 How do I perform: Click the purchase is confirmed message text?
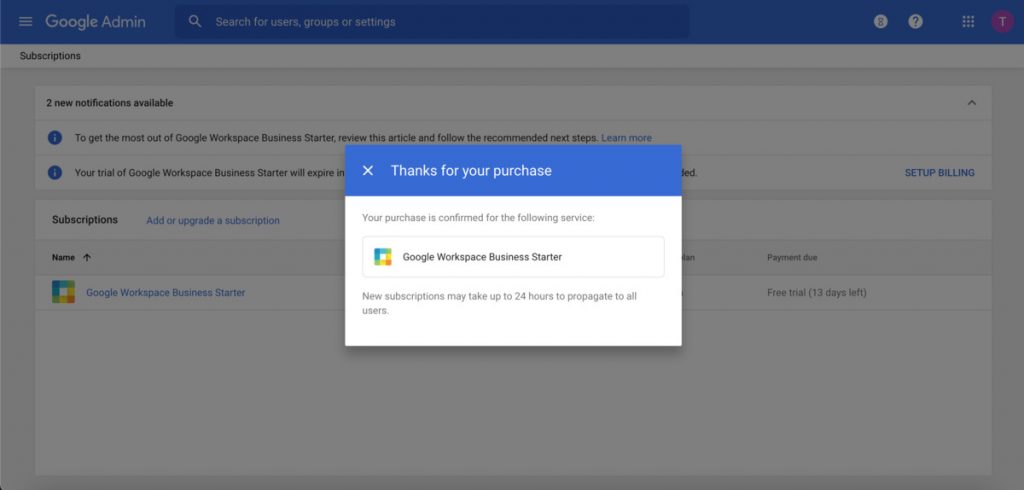pyautogui.click(x=478, y=218)
